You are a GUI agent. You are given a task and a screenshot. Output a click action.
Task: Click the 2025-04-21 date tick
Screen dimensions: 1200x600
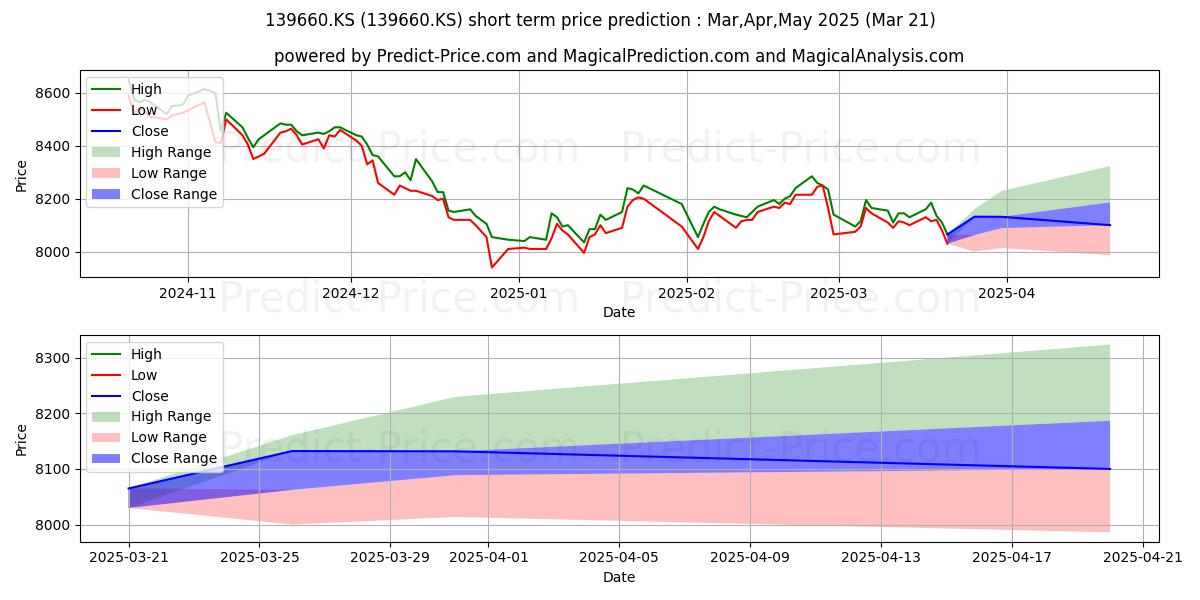(1143, 558)
